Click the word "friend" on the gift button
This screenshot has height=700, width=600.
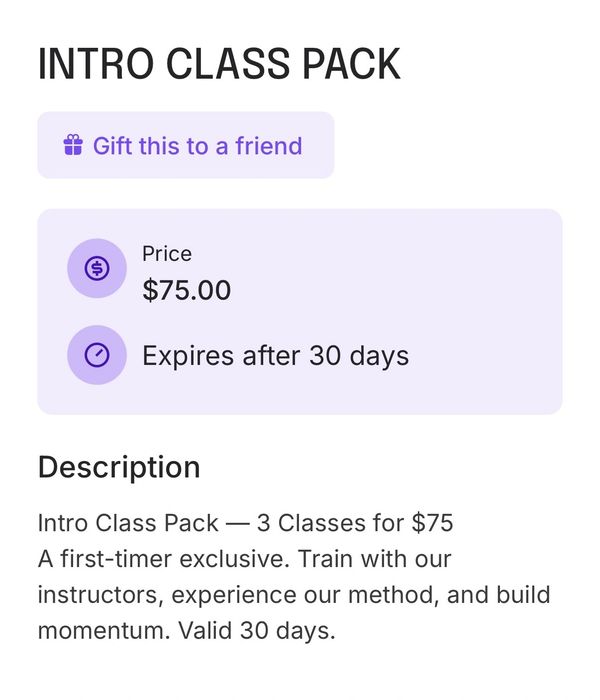pyautogui.click(x=268, y=146)
